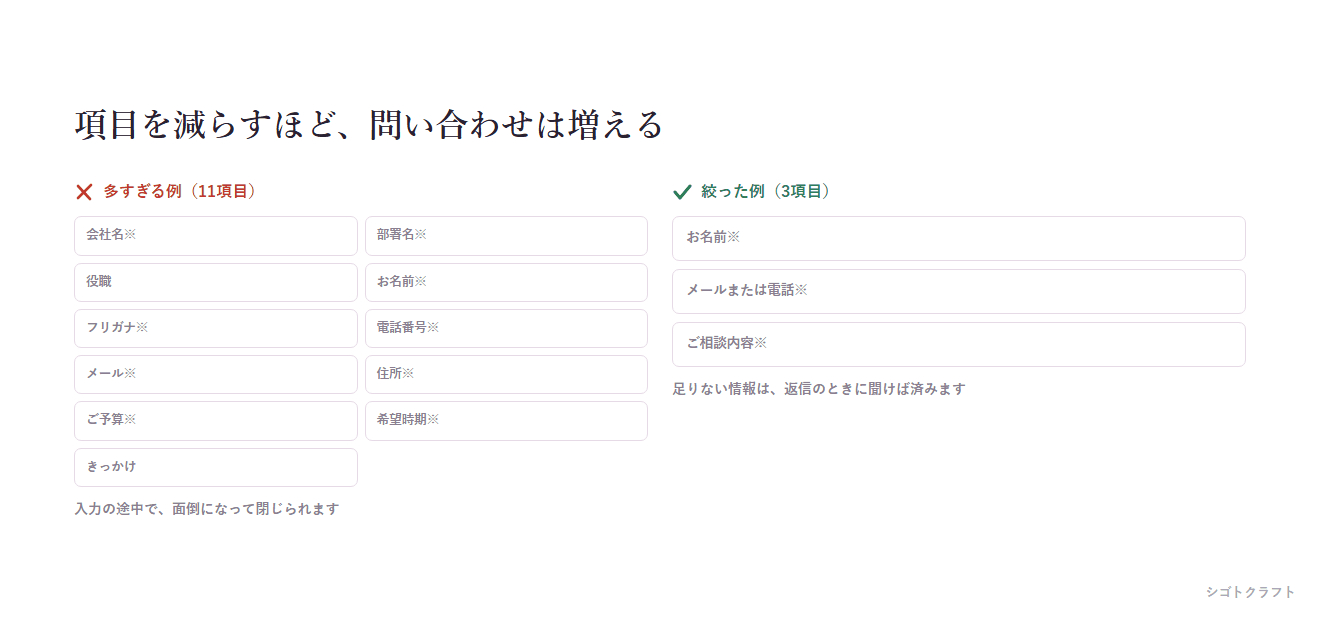Click into the 住所 field
The image size is (1320, 620).
point(506,374)
